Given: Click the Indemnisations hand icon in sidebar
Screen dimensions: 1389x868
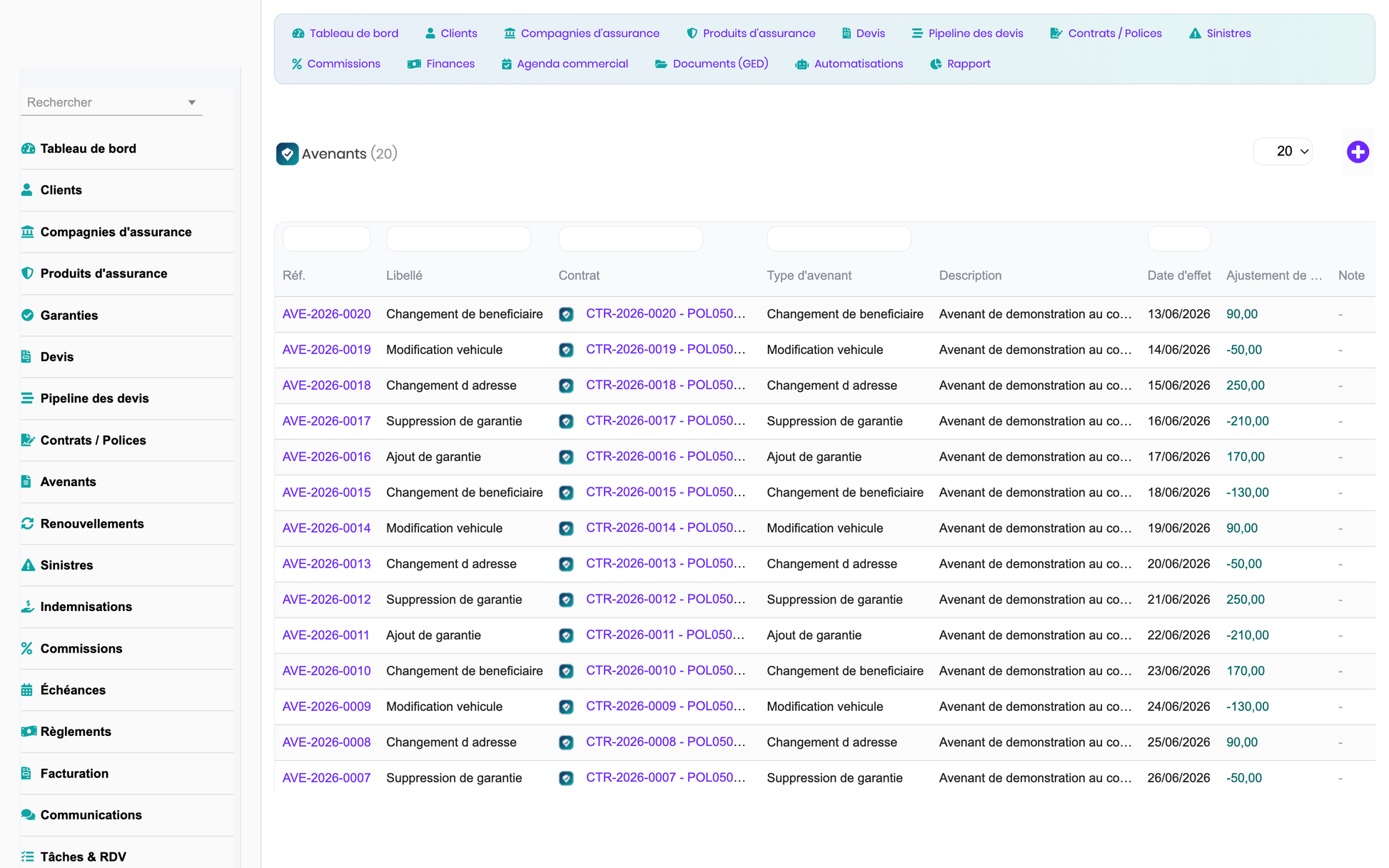Looking at the screenshot, I should (27, 606).
